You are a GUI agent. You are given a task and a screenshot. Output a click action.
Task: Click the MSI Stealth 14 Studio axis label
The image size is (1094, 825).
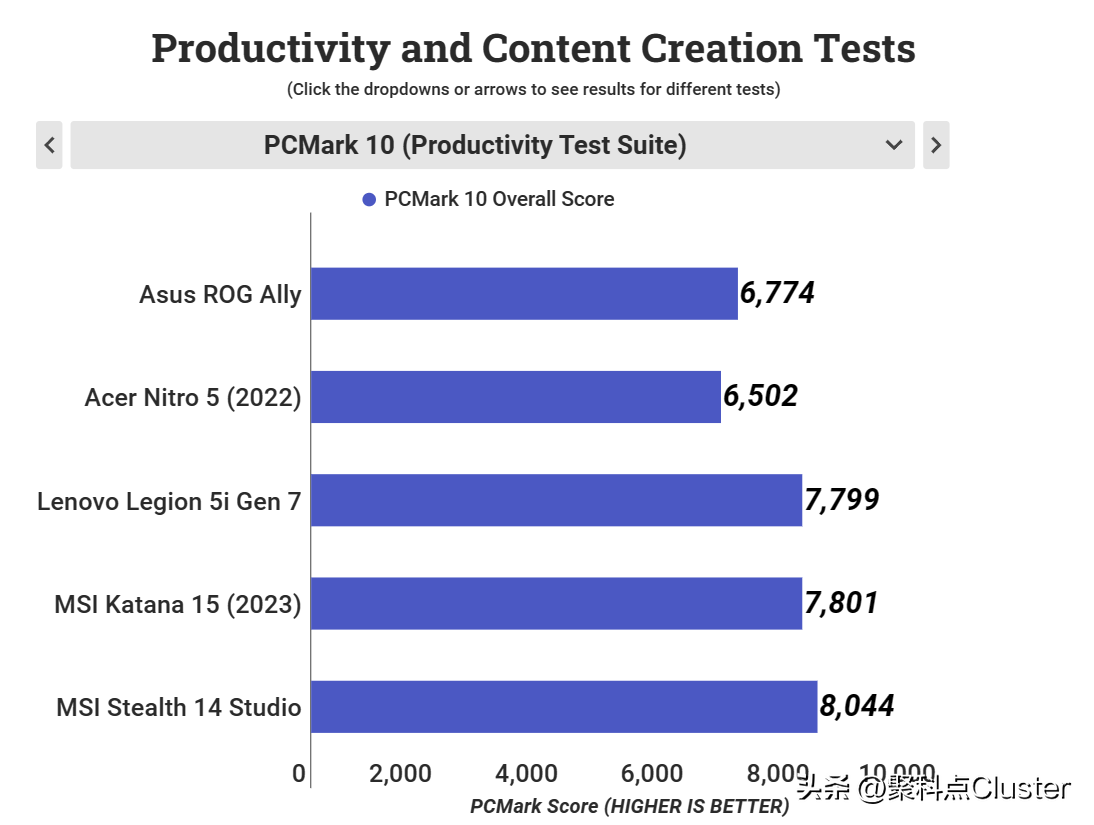coord(179,707)
